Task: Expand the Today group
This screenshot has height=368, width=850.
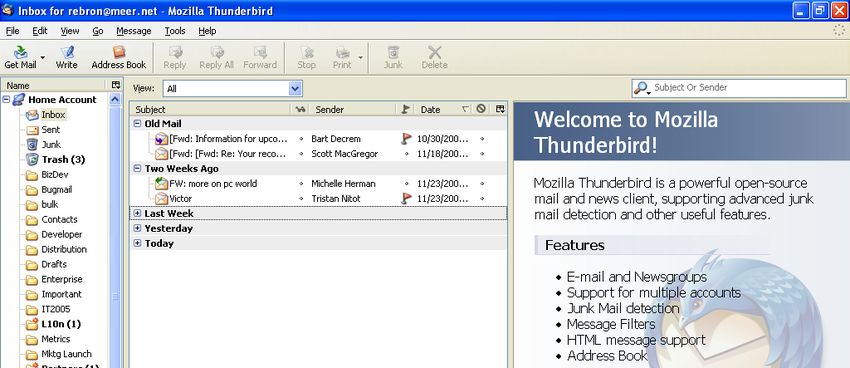Action: point(137,243)
